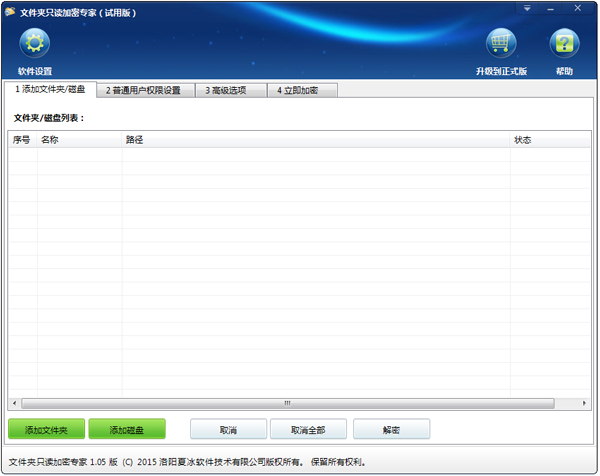Click the 取消 button
The width and height of the screenshot is (600, 476).
tap(228, 429)
